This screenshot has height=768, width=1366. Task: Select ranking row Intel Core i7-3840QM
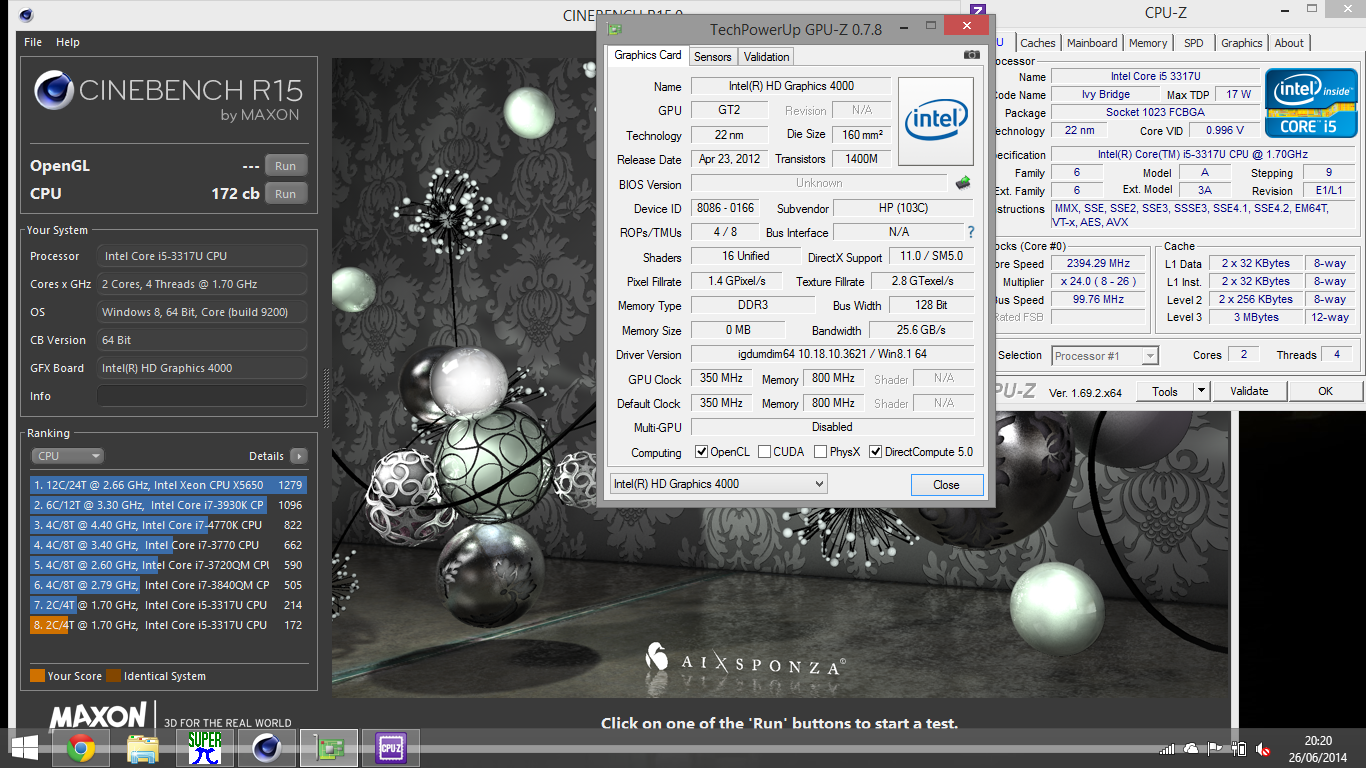[167, 585]
